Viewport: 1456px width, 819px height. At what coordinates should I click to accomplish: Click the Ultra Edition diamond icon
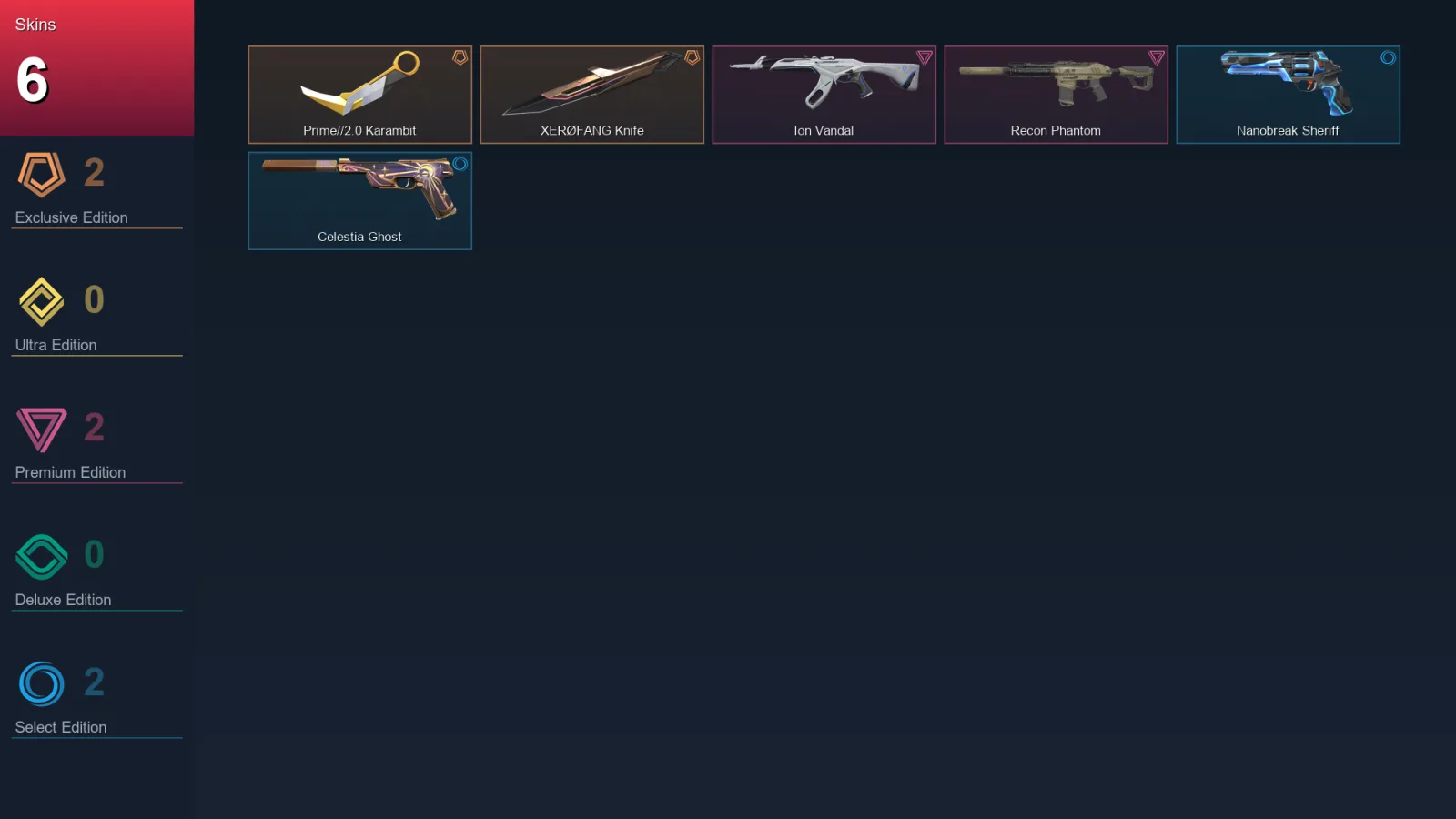[41, 302]
